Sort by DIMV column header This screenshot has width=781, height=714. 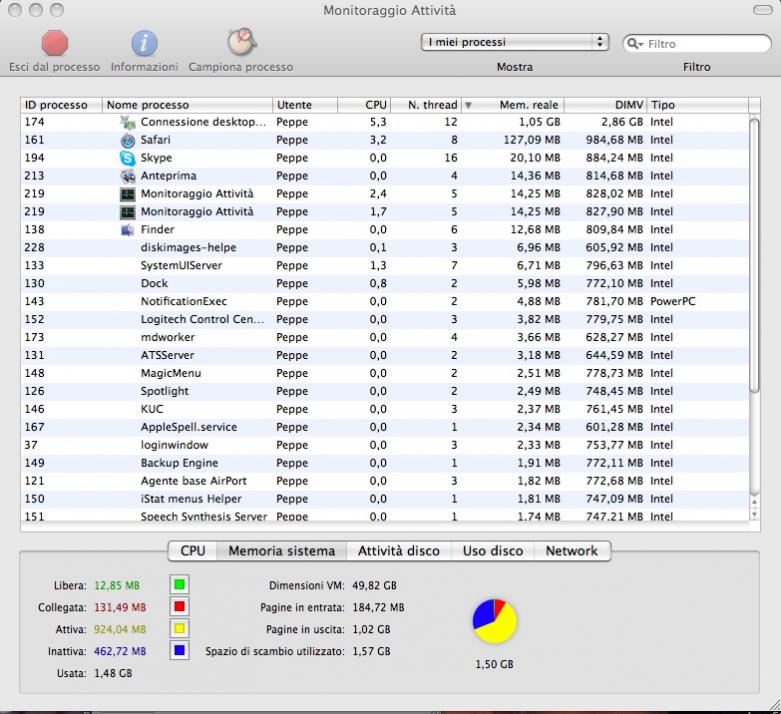[605, 105]
